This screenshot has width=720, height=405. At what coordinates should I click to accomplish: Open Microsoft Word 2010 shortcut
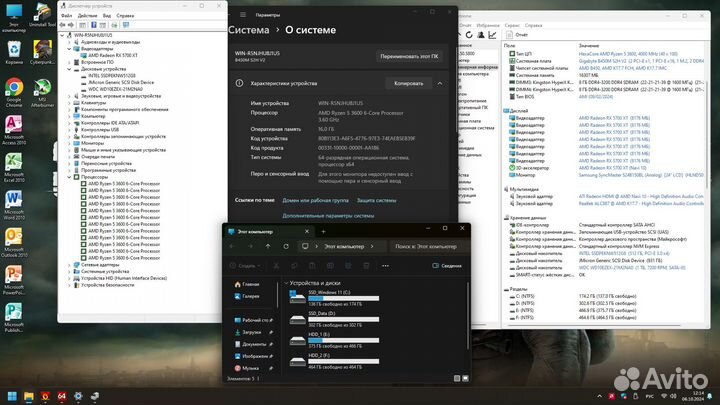point(14,205)
